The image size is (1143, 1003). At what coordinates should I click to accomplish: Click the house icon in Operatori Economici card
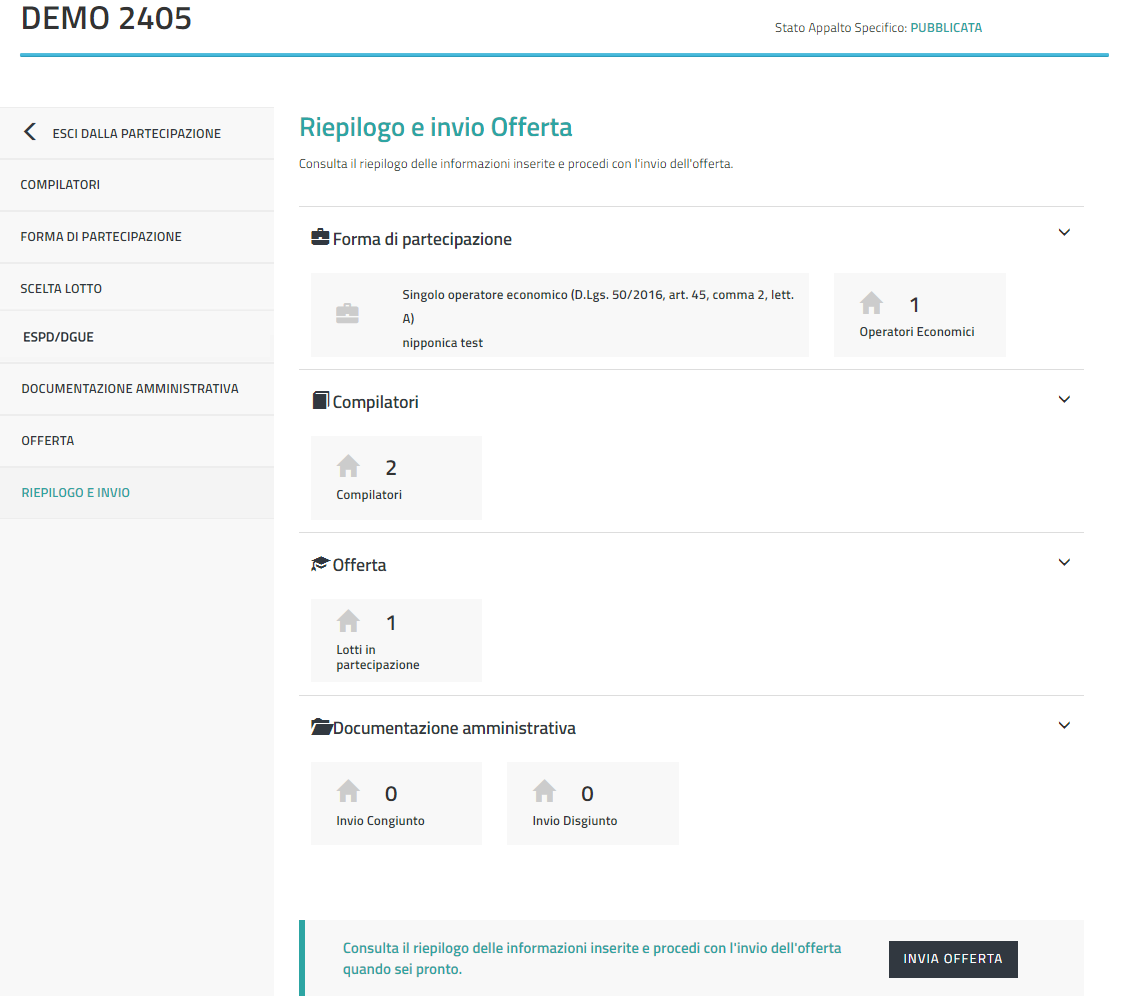pos(871,303)
